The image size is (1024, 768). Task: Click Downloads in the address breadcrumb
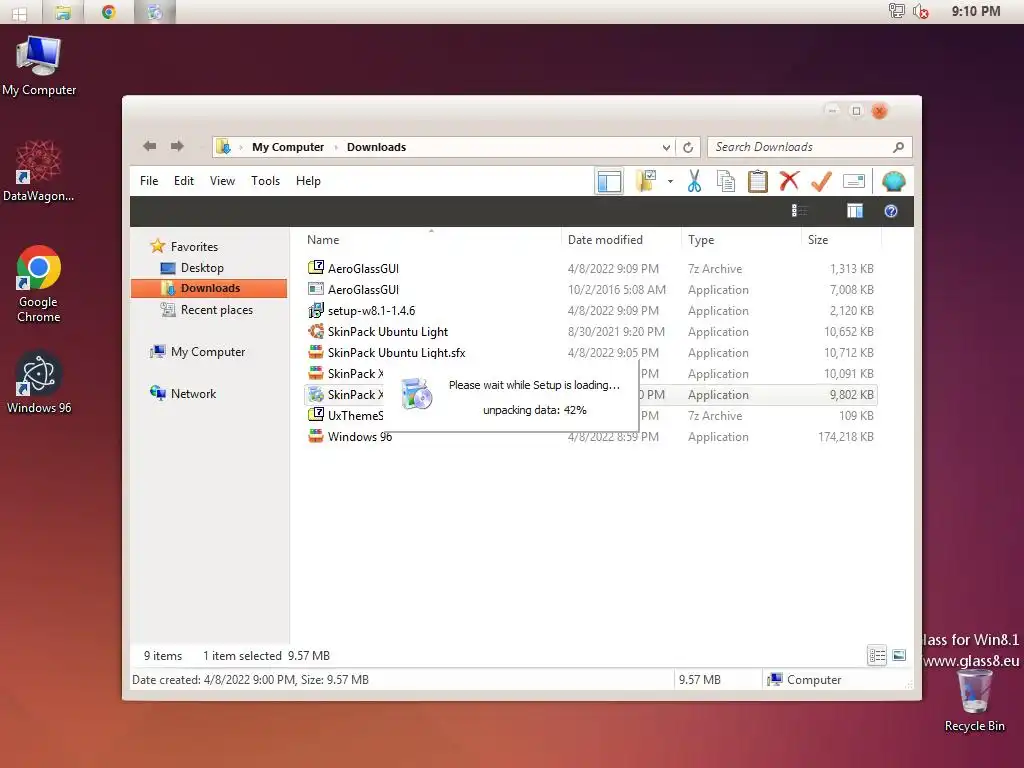[x=376, y=148]
